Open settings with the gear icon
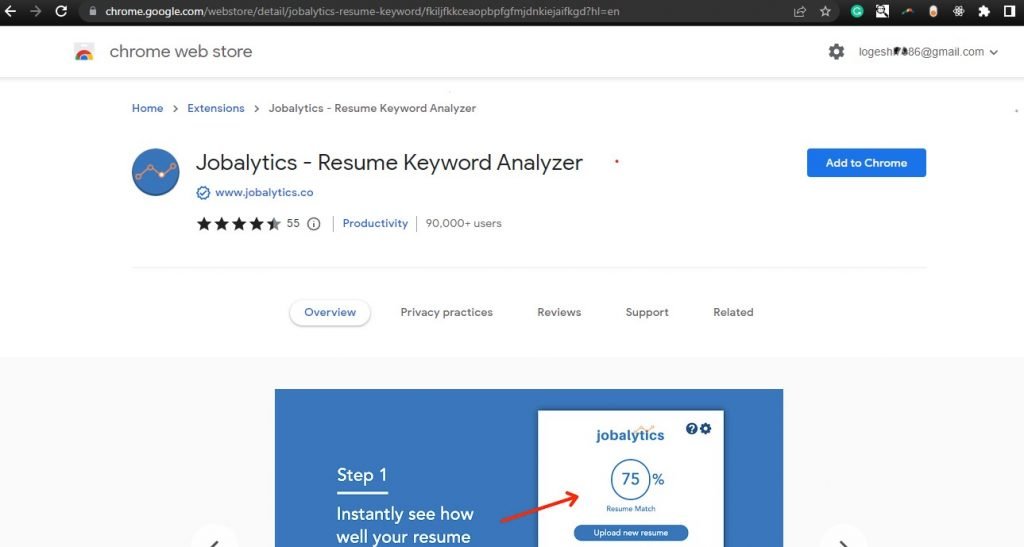1024x547 pixels. [x=837, y=52]
